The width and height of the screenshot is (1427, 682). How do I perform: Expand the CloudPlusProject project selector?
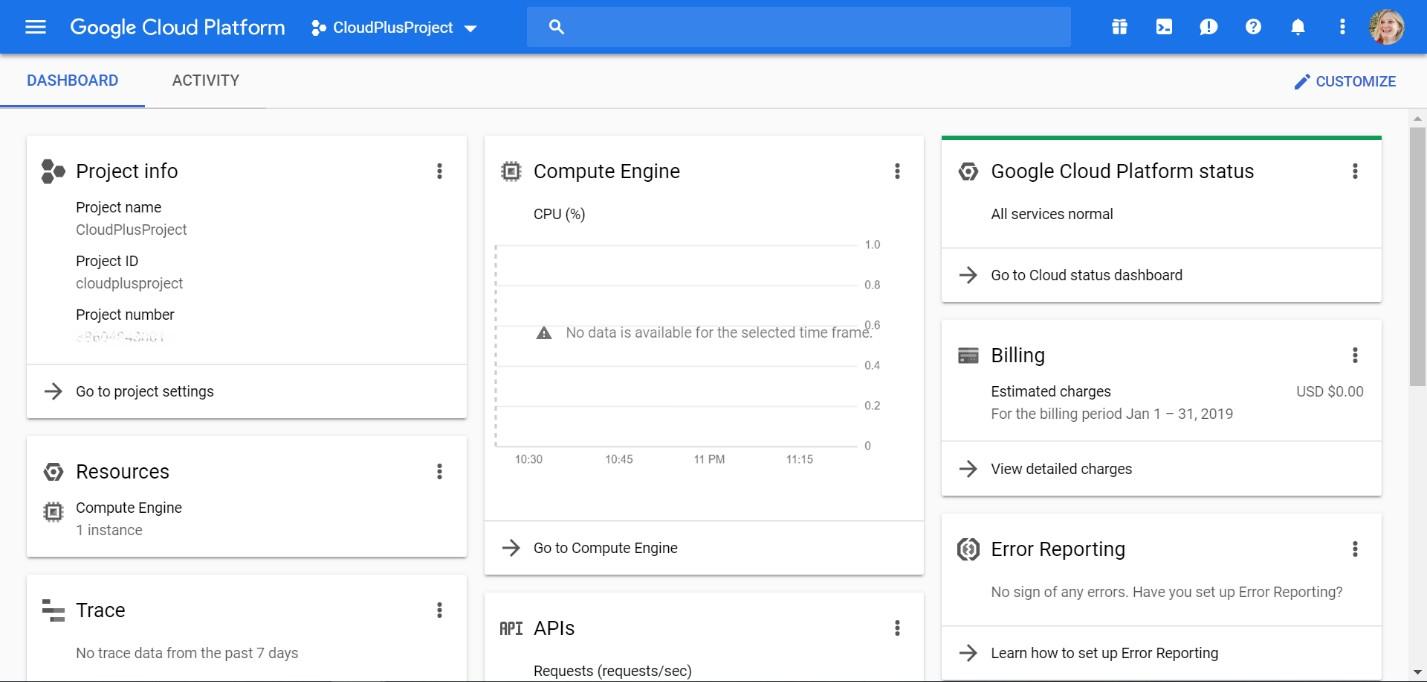pos(394,28)
